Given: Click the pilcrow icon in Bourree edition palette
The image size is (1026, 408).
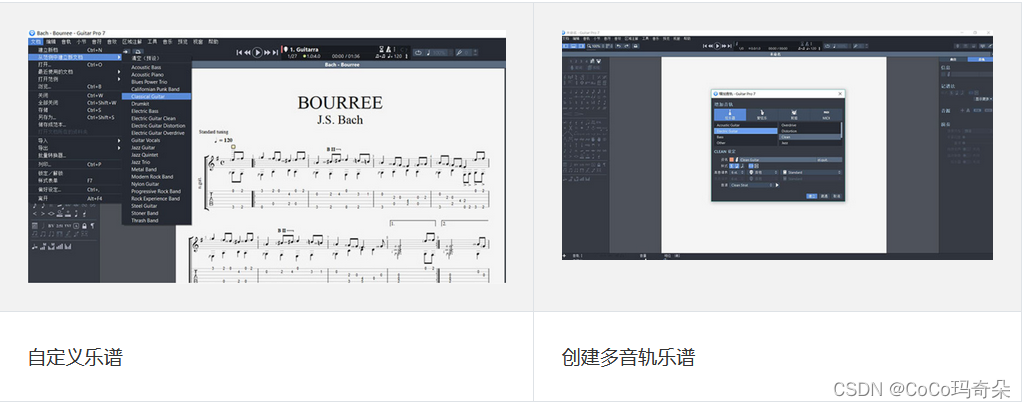Looking at the screenshot, I should 92,226.
